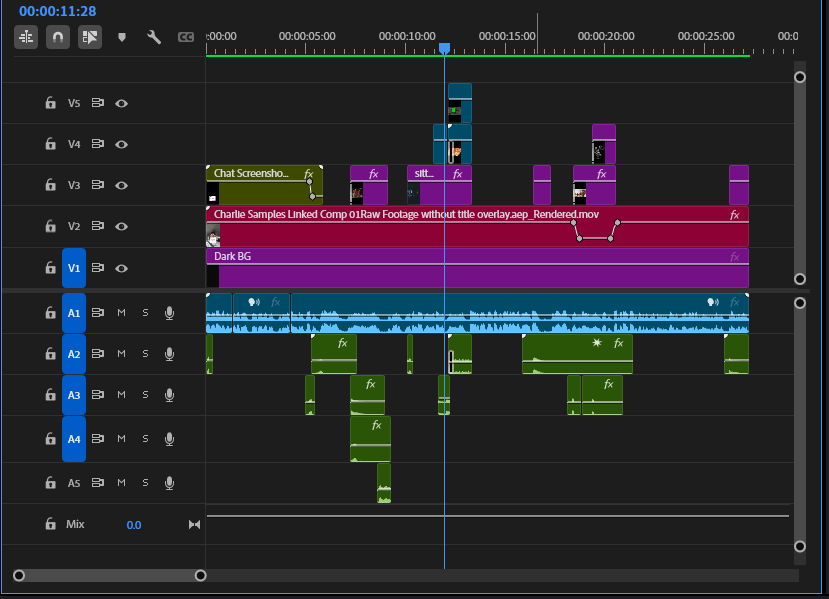Mute the A3 track
This screenshot has width=829, height=599.
[x=122, y=395]
